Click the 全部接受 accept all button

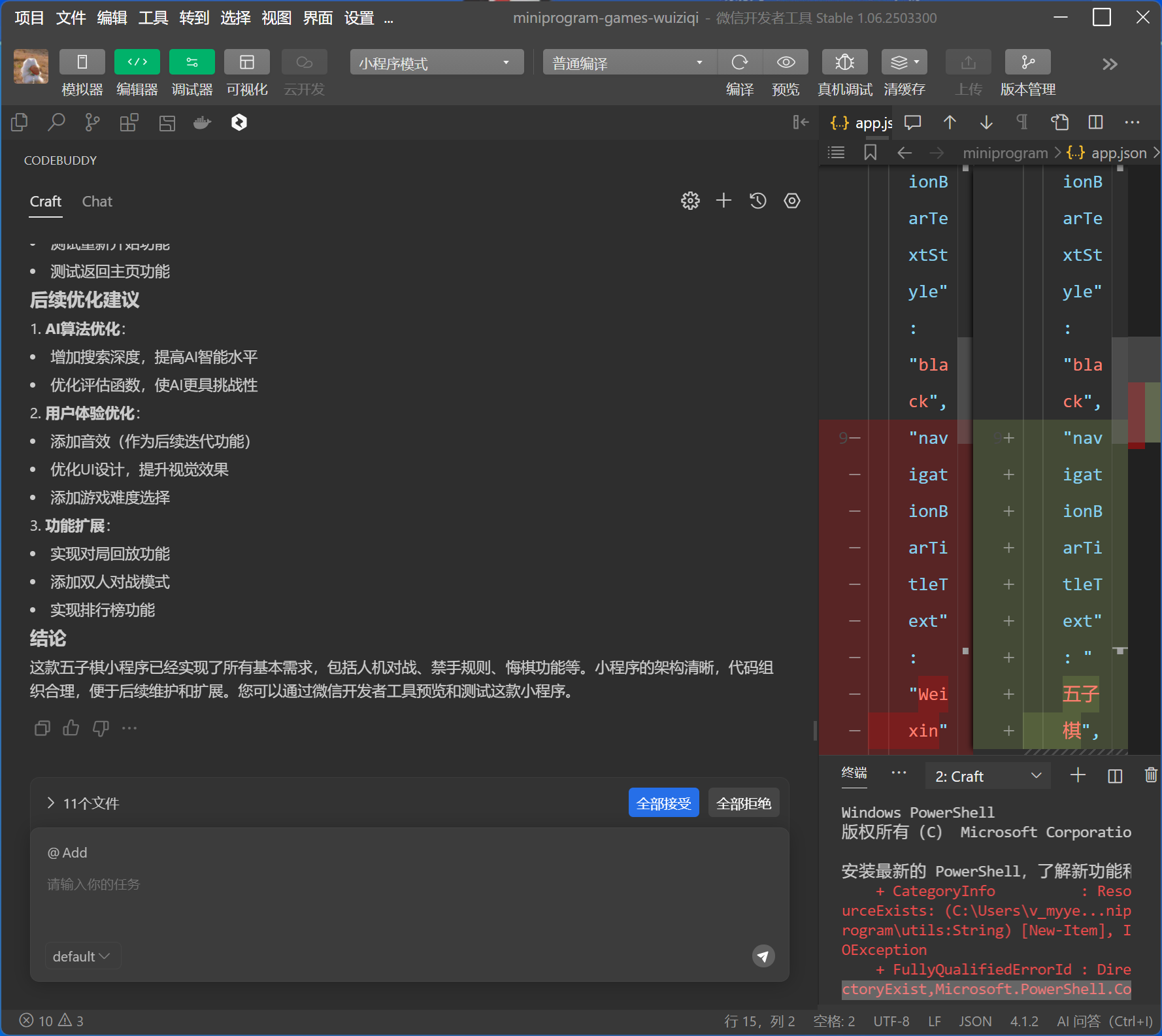pos(663,803)
